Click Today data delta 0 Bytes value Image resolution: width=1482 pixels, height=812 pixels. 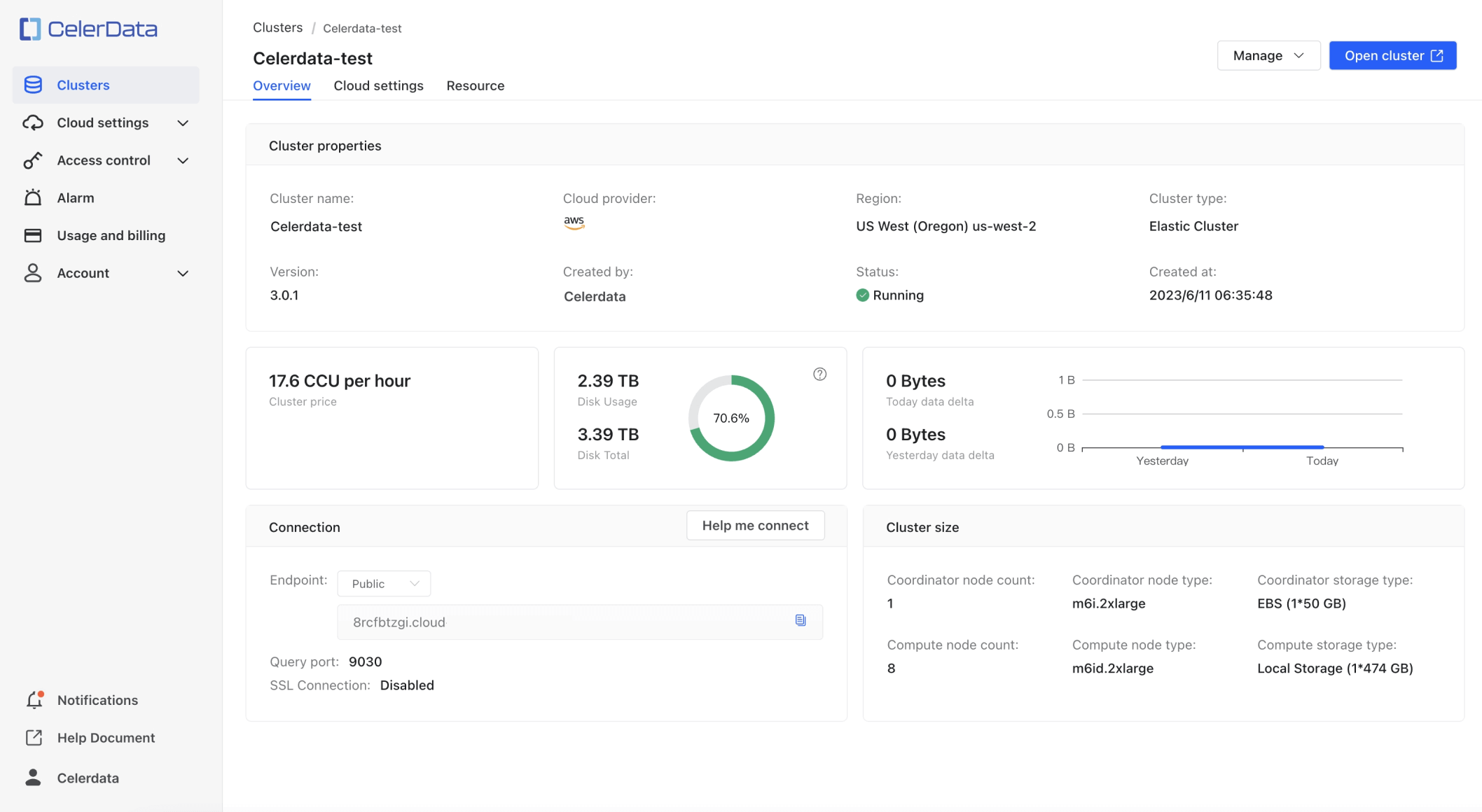915,380
